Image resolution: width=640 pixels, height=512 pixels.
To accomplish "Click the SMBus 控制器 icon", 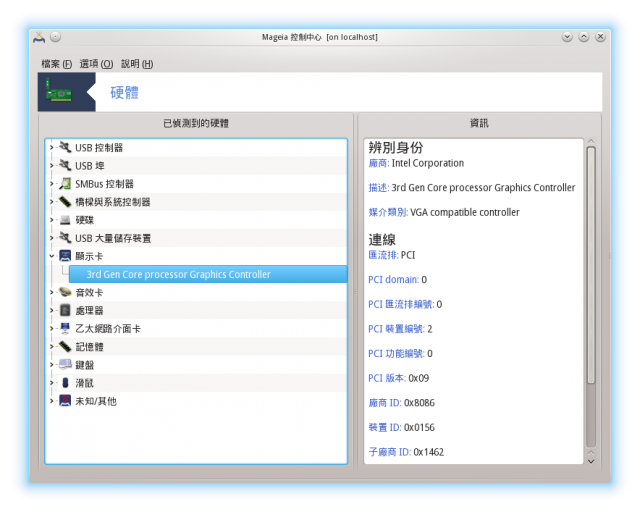I will (65, 184).
